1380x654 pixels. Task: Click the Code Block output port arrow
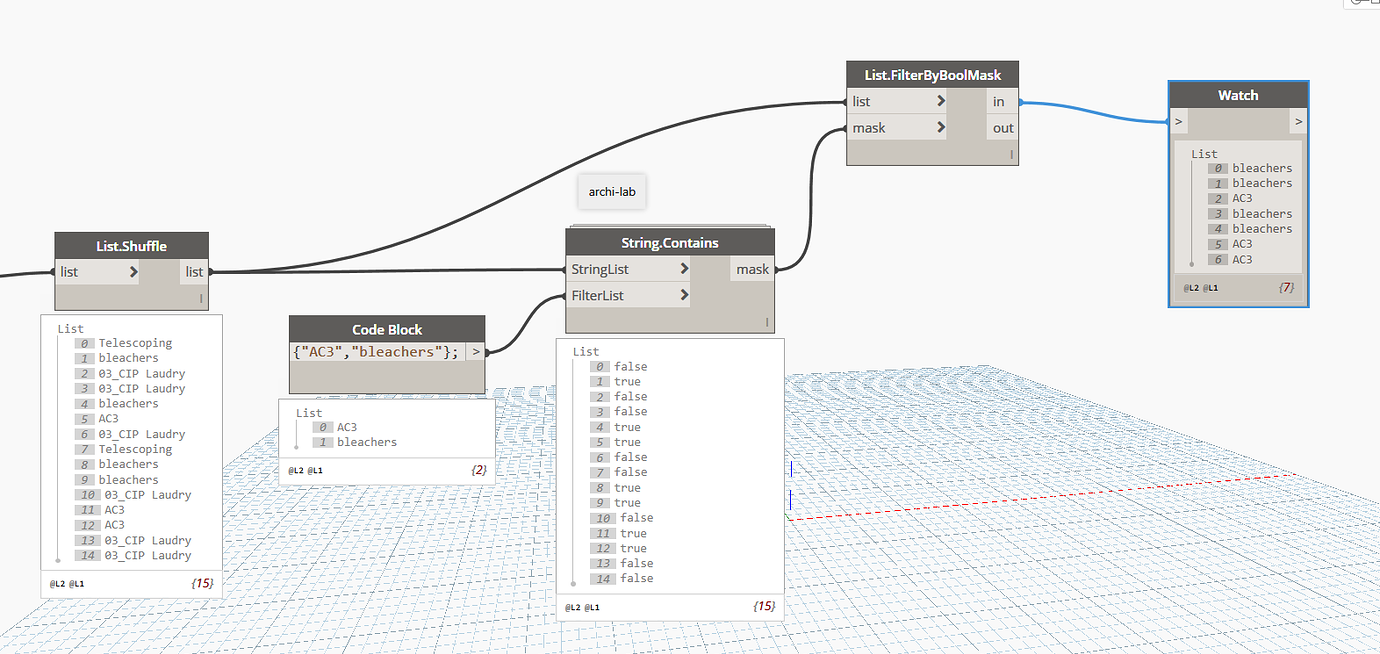coord(474,351)
